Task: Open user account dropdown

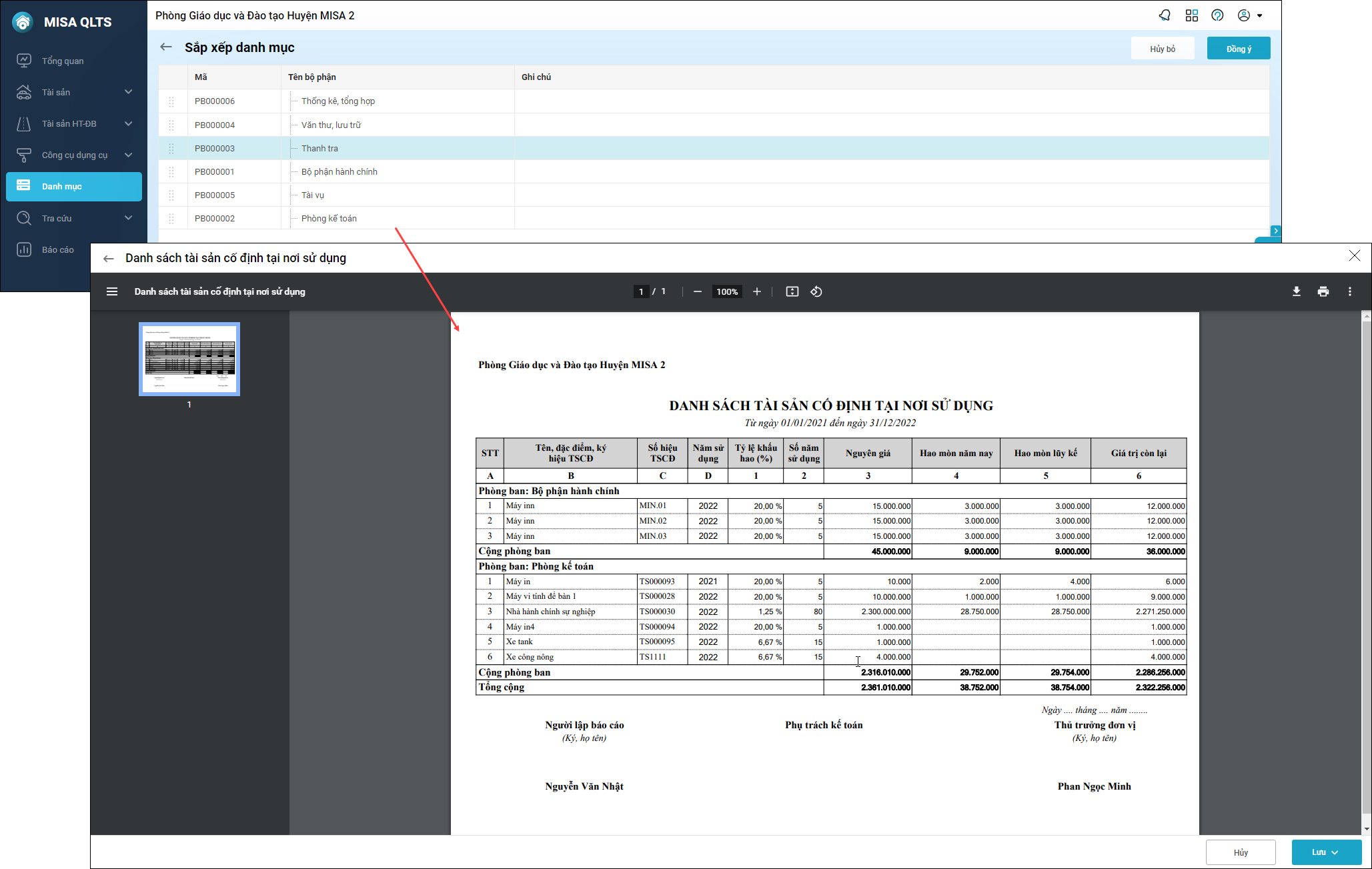Action: point(1249,15)
